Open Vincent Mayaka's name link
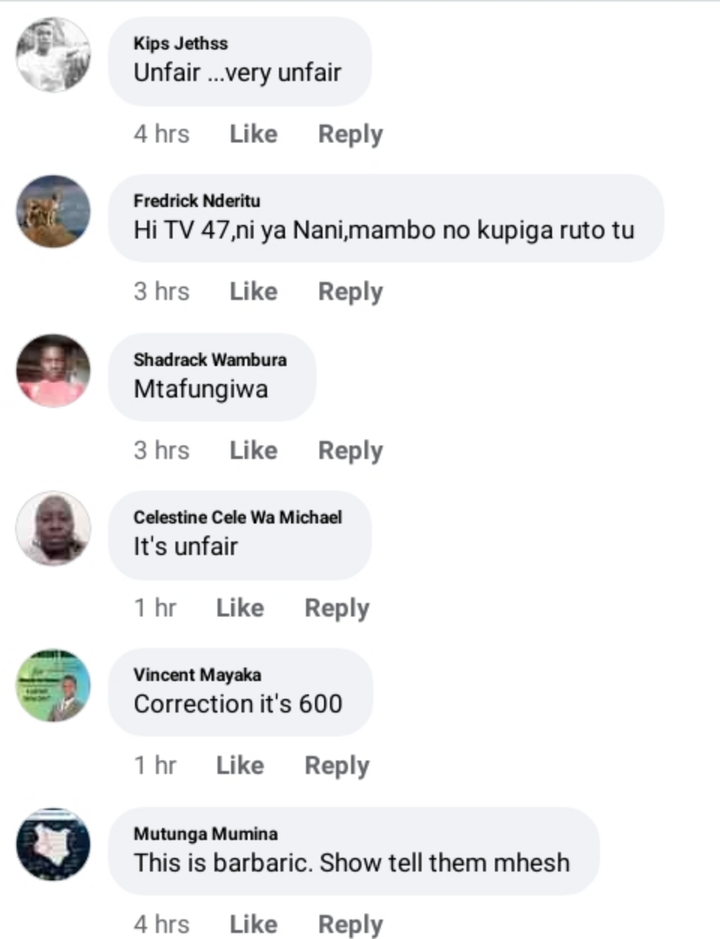Viewport: 720px width, 939px height. (x=197, y=675)
